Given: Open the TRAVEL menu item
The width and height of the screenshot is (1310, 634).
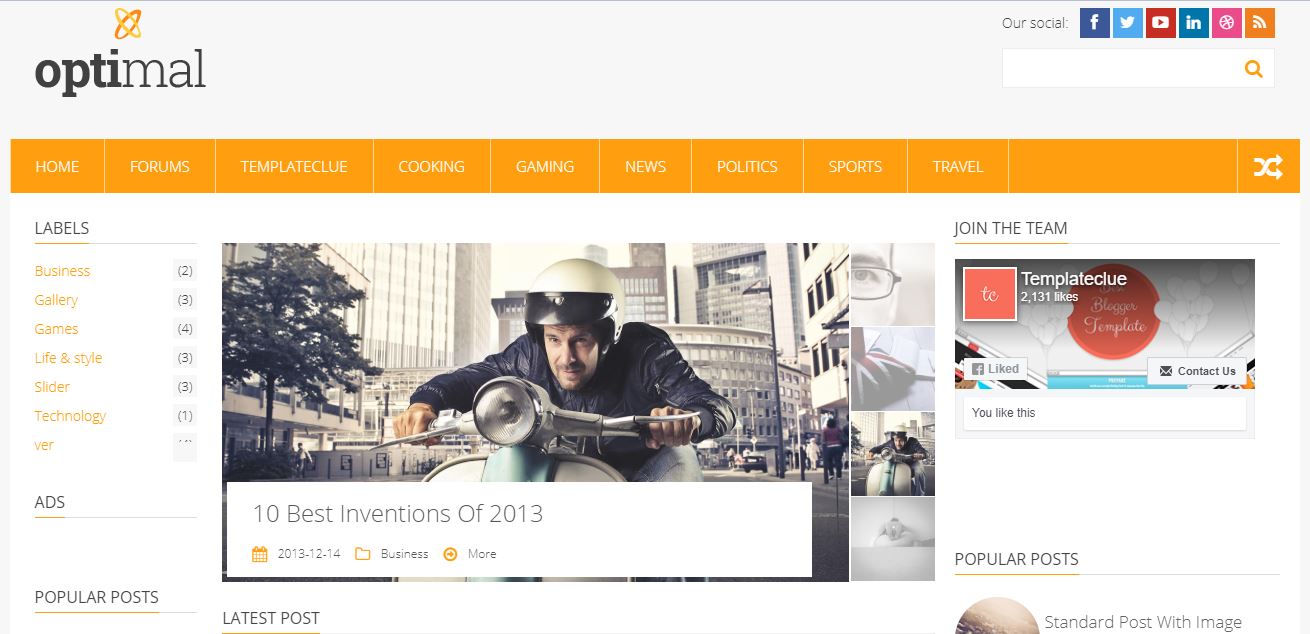Looking at the screenshot, I should point(958,167).
